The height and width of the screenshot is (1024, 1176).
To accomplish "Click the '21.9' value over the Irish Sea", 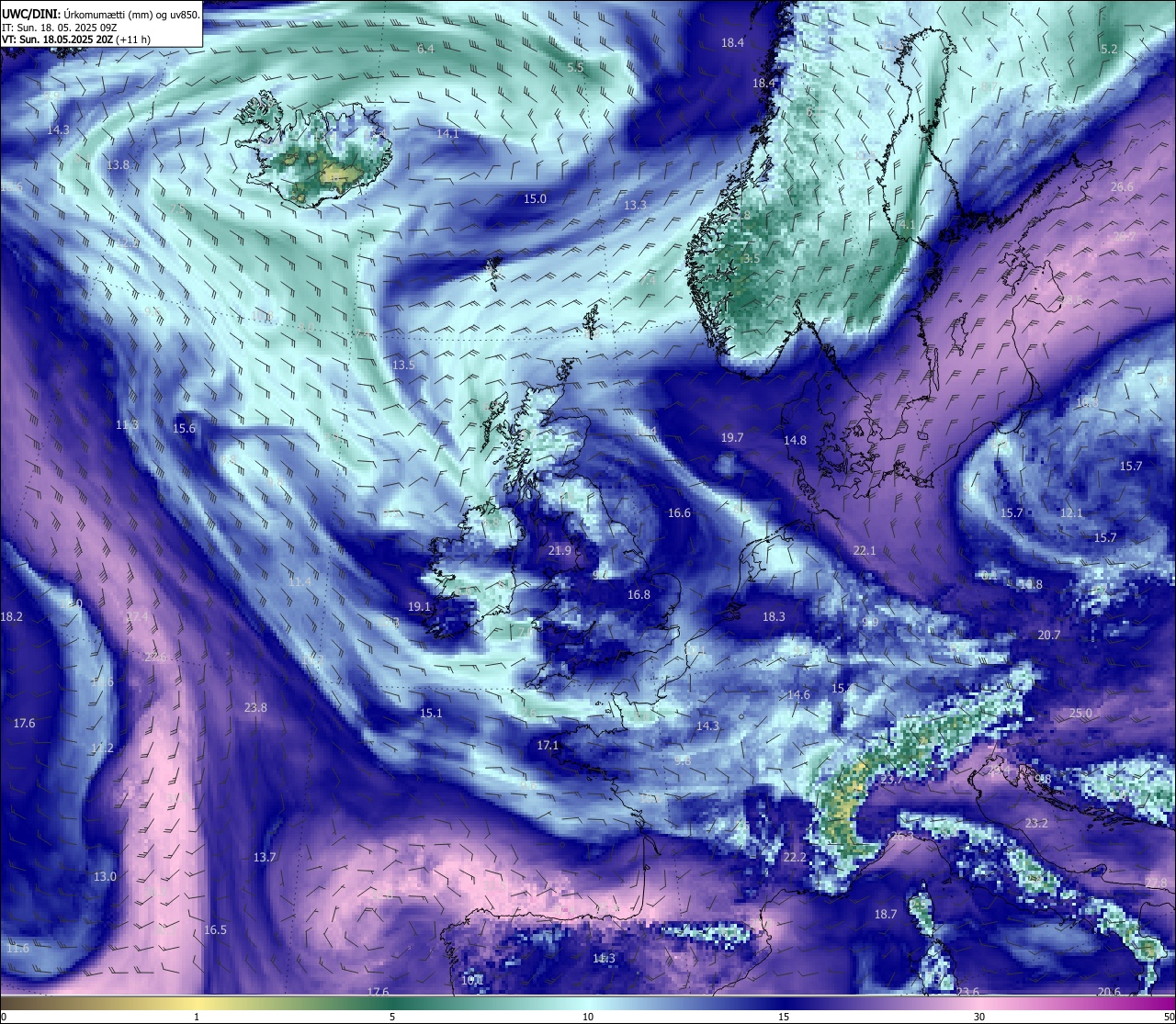I will pos(560,551).
